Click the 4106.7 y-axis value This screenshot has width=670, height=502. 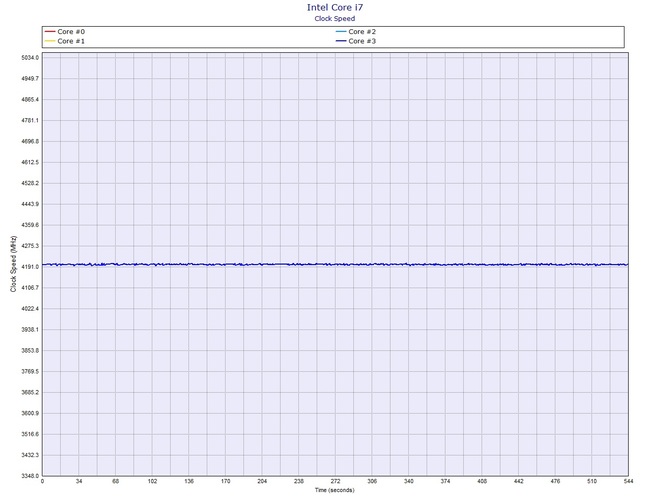30,288
